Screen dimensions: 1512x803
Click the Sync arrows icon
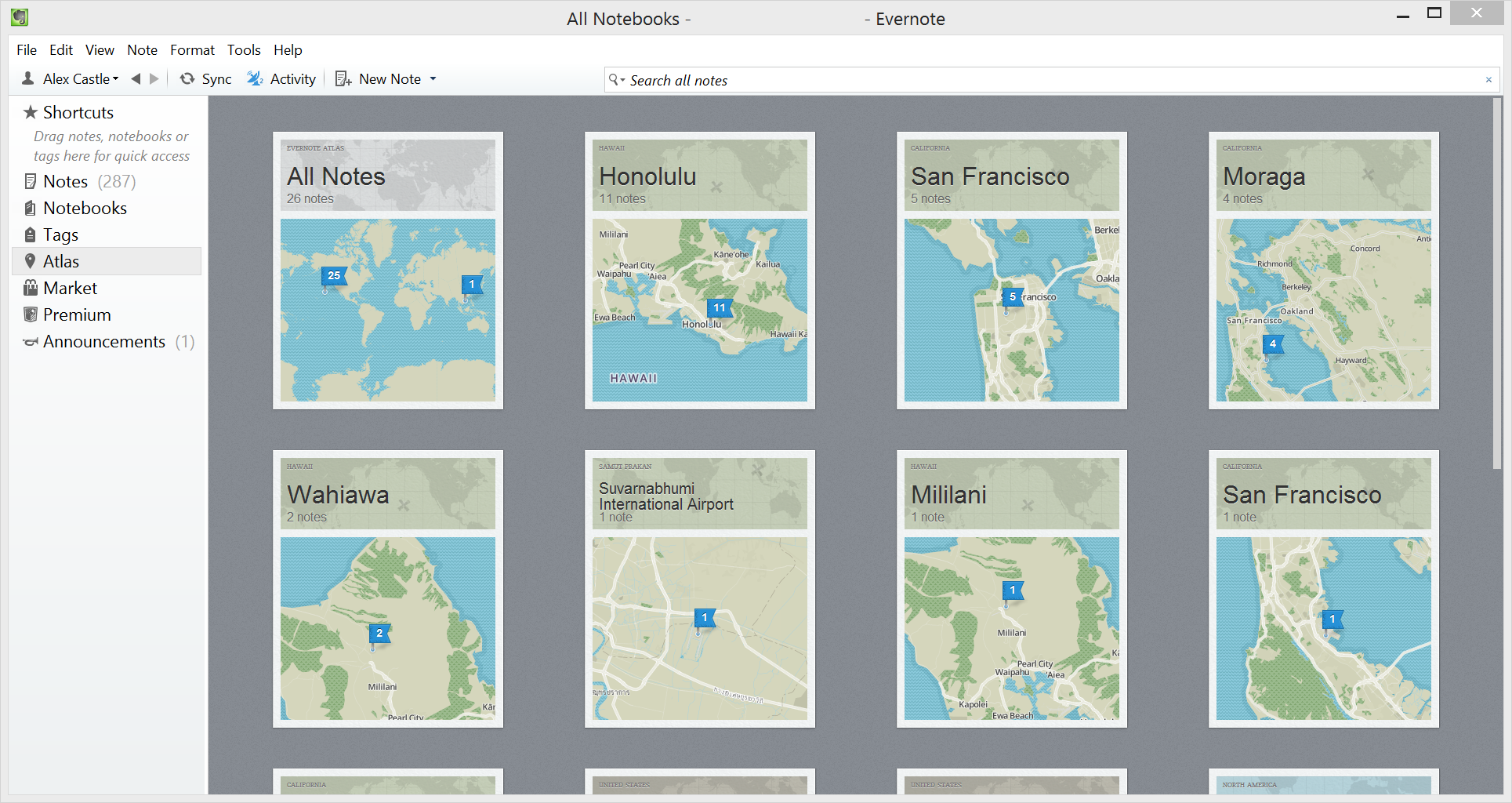pos(187,78)
